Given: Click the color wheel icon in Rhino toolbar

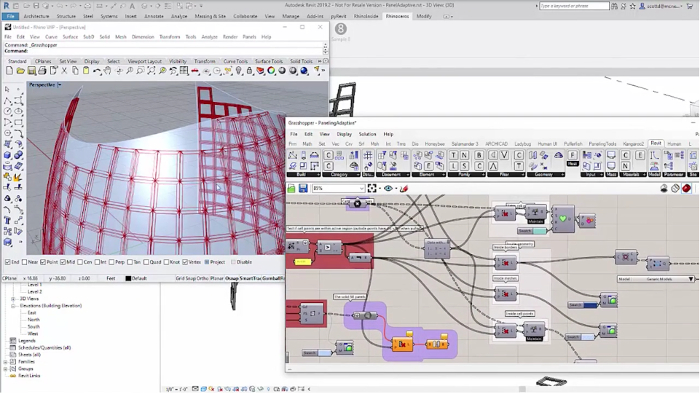Looking at the screenshot, I should coord(271,71).
